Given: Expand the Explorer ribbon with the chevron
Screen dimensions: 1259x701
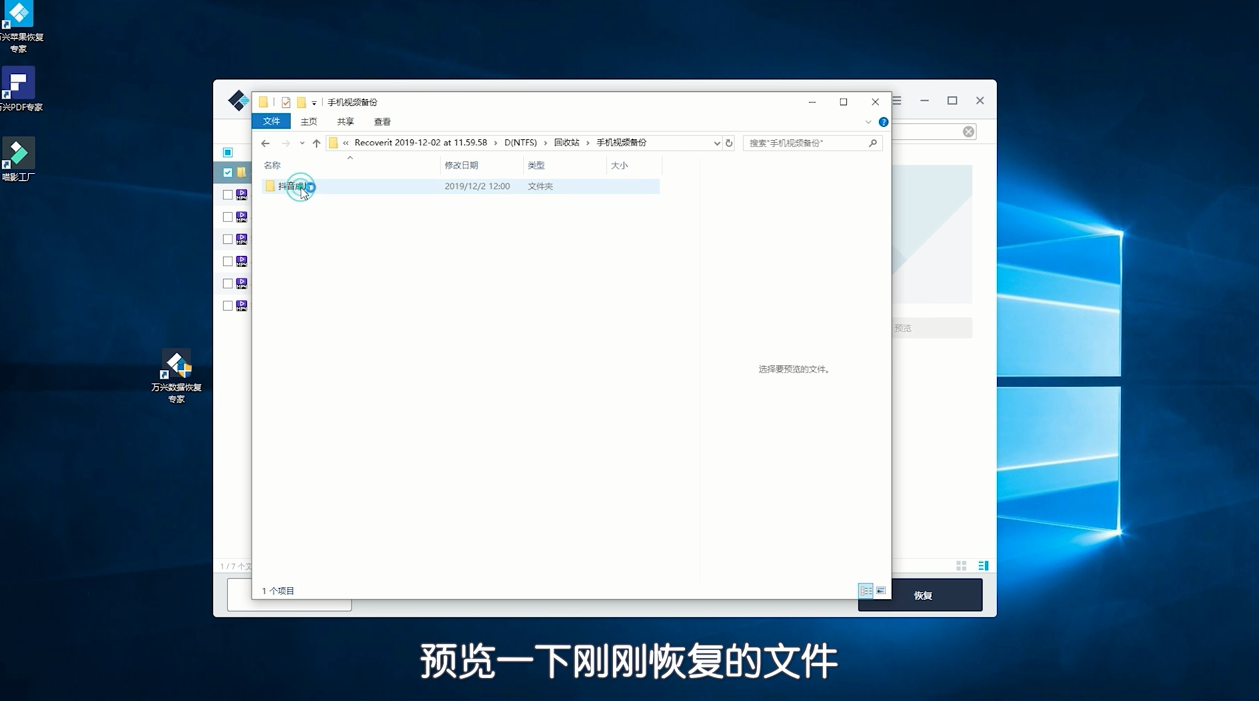Looking at the screenshot, I should pos(868,122).
